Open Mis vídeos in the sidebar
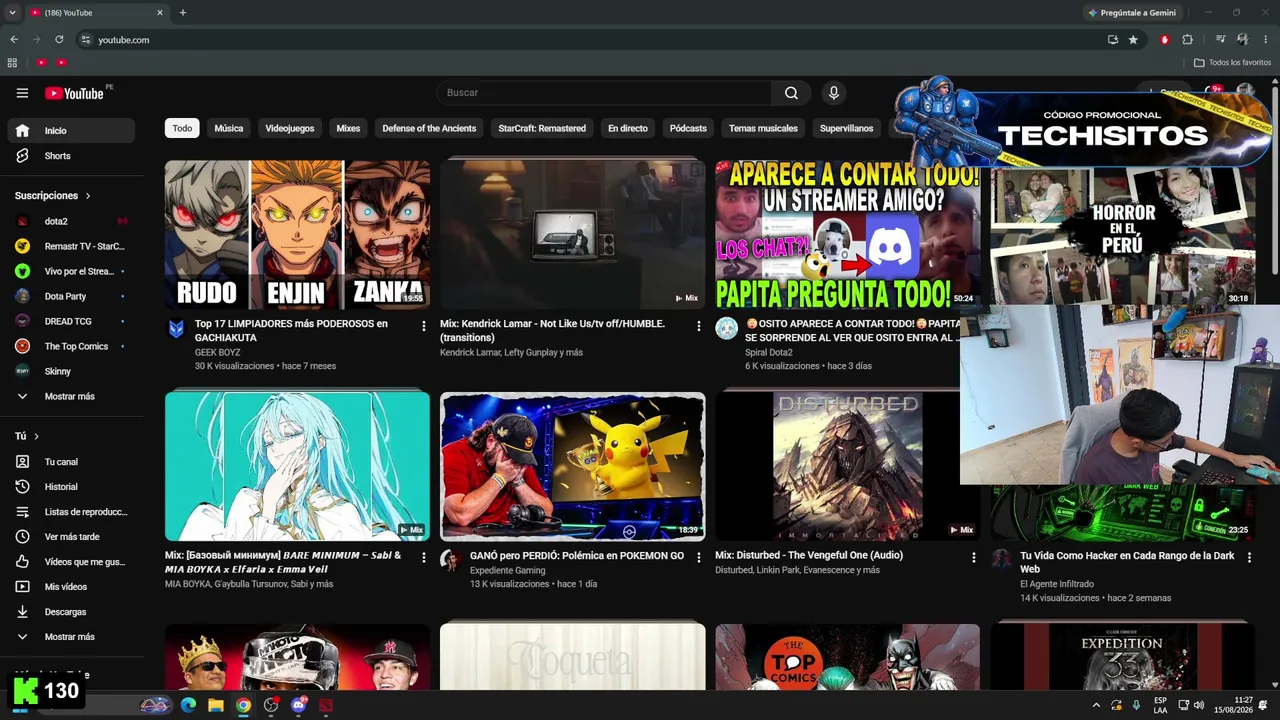 tap(71, 587)
